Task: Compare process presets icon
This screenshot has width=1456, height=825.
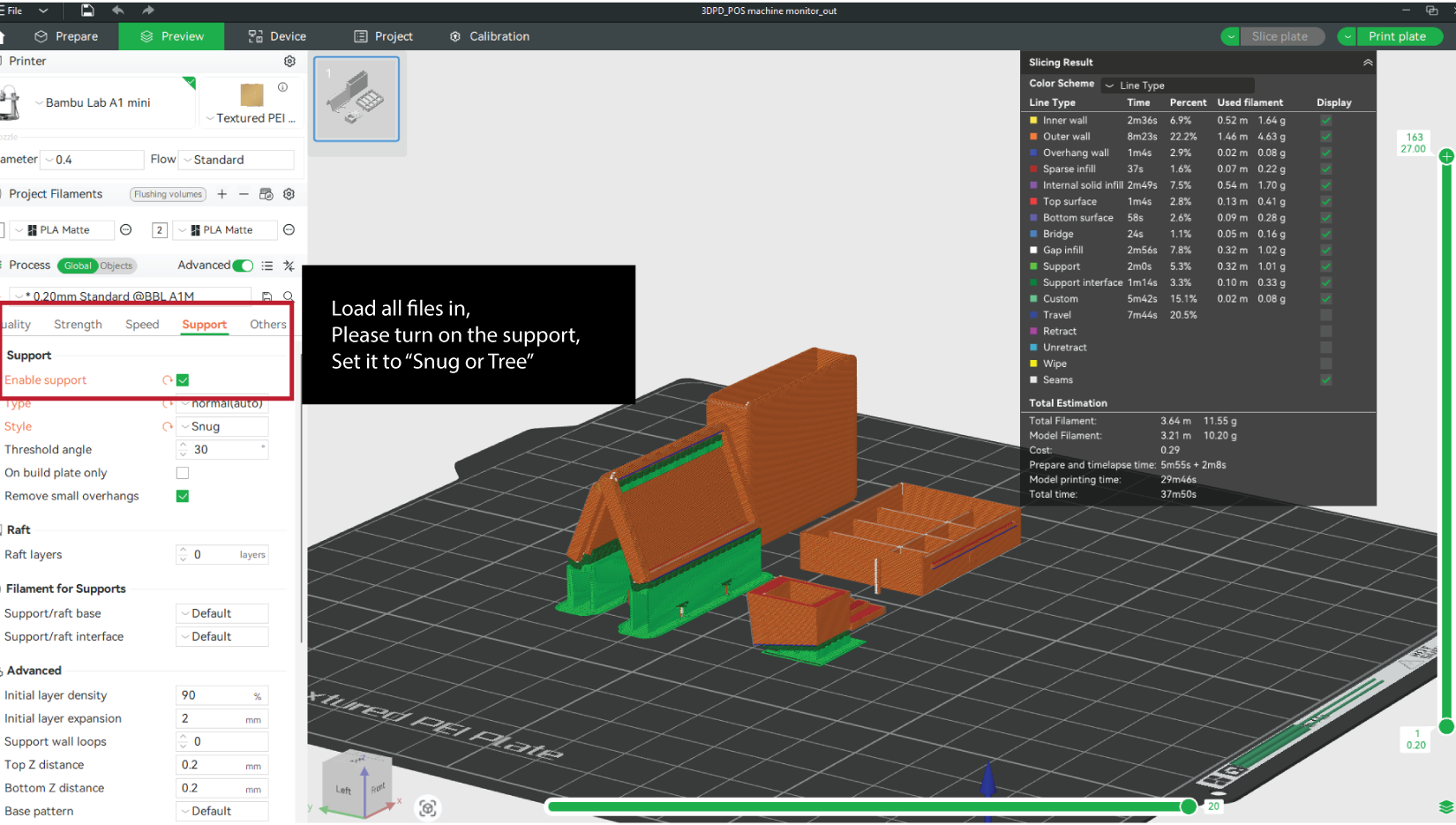Action: tap(289, 266)
